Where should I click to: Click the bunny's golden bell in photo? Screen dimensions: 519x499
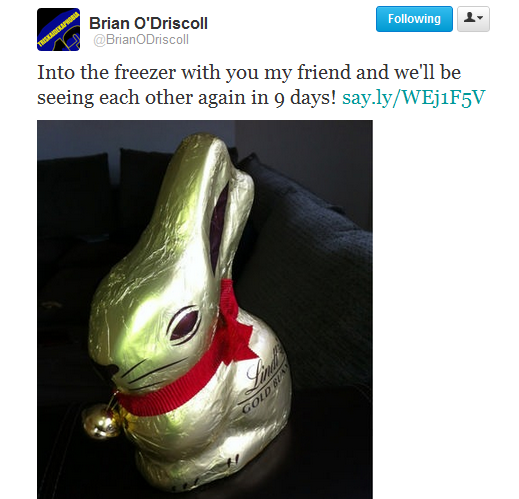pyautogui.click(x=102, y=421)
